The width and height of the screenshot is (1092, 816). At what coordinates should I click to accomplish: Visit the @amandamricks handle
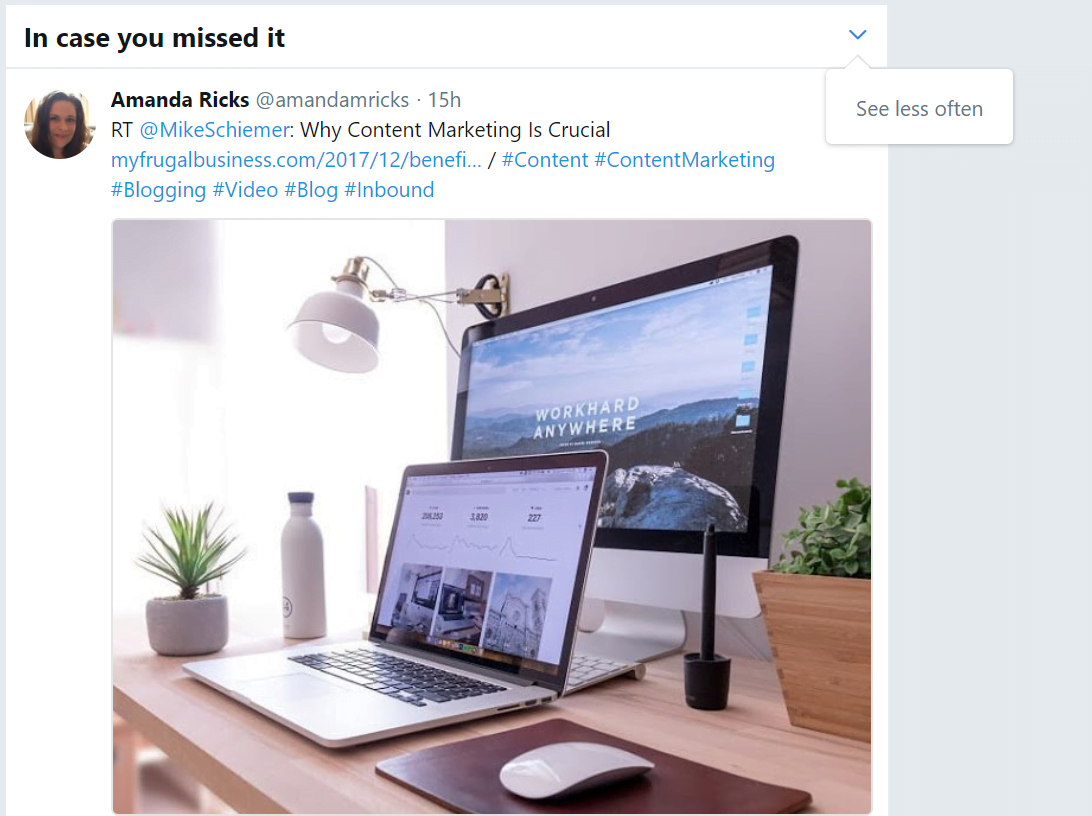[332, 100]
